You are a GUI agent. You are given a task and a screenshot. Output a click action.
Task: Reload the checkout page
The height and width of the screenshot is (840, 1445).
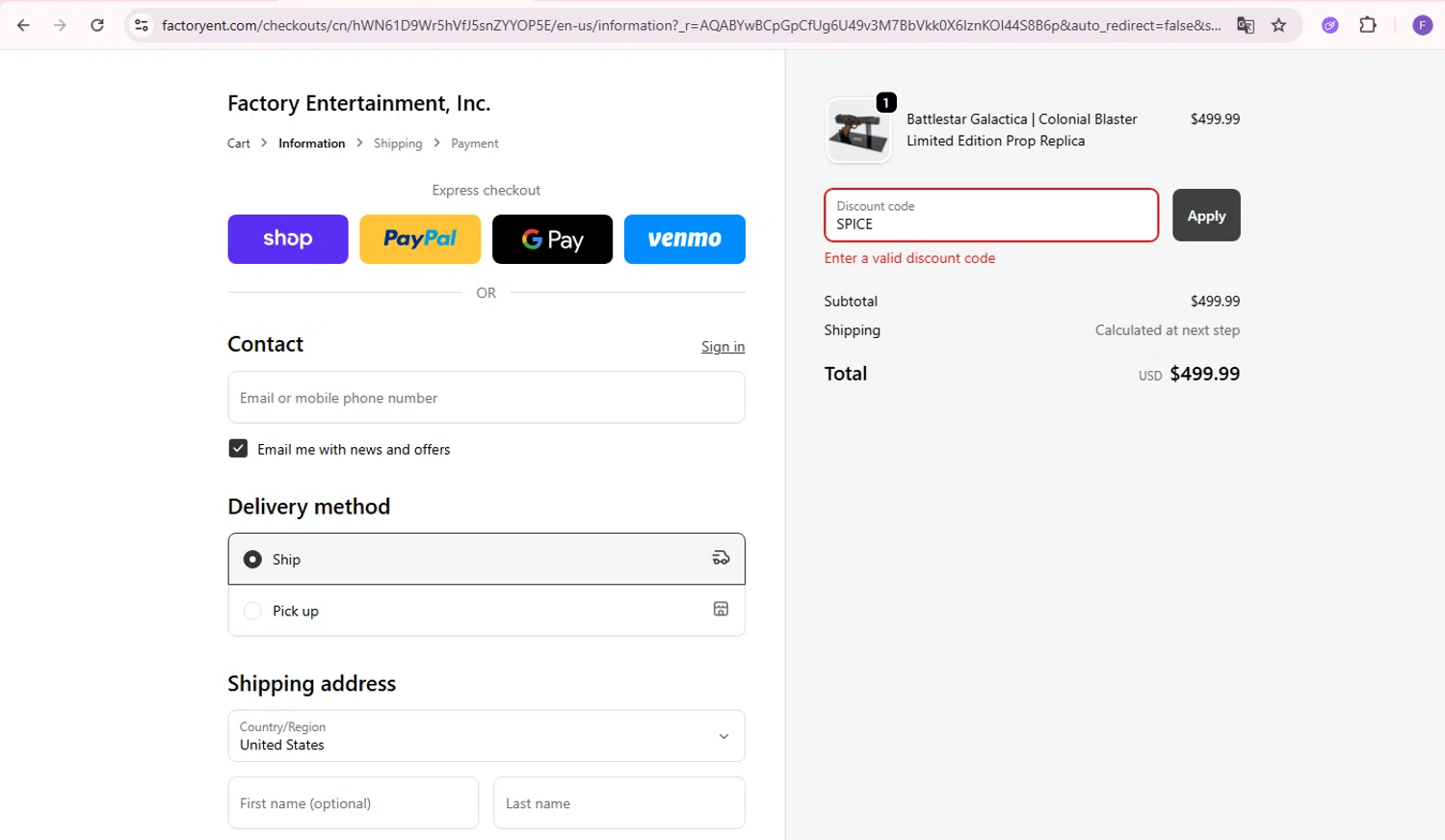(x=97, y=25)
